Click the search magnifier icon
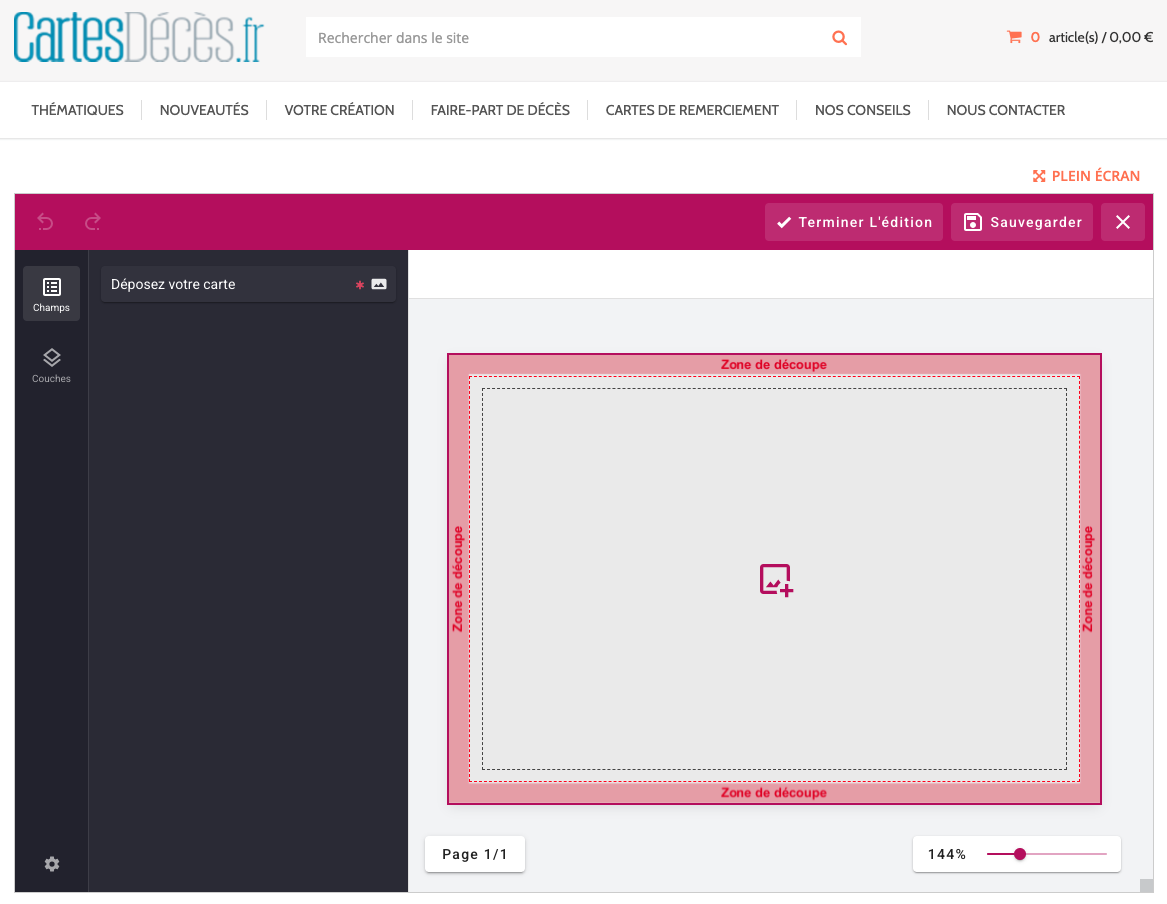The image size is (1167, 904). tap(839, 38)
